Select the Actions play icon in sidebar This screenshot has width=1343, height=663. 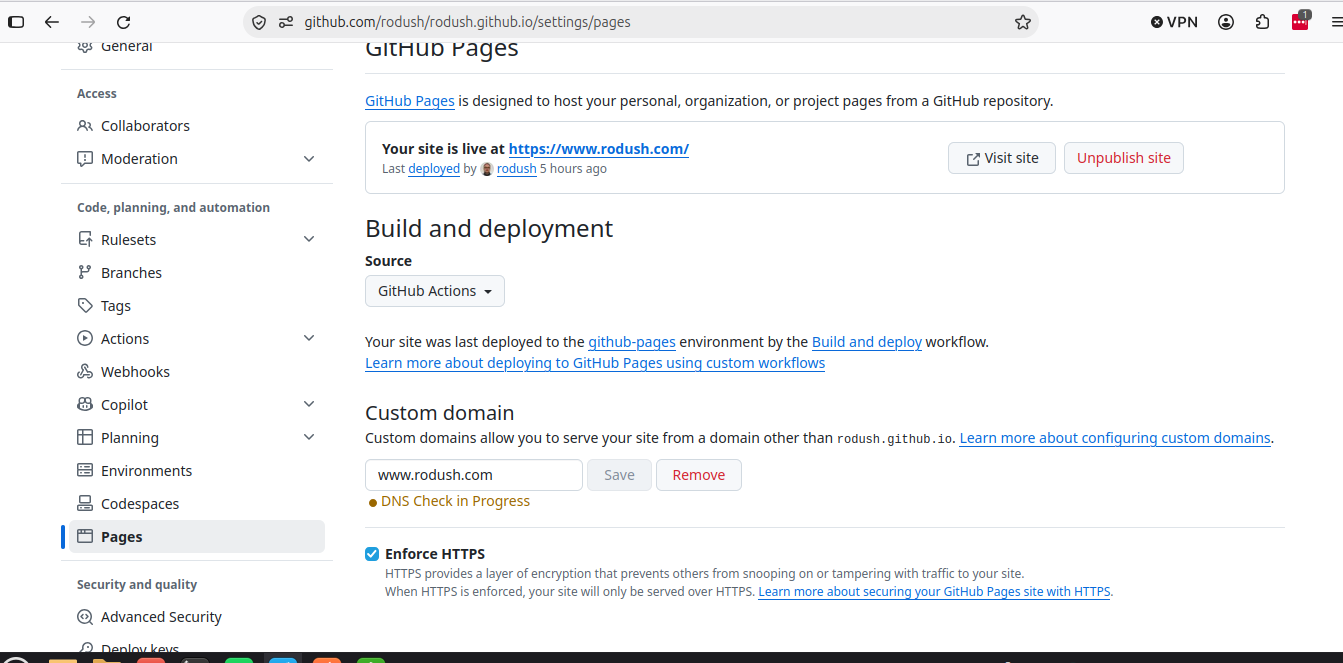85,339
